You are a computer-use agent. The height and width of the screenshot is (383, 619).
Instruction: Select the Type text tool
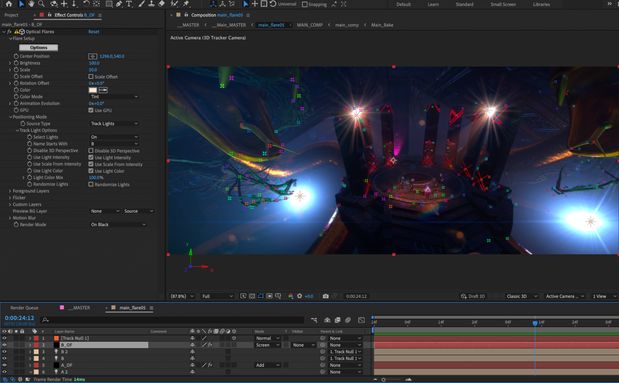click(x=129, y=4)
